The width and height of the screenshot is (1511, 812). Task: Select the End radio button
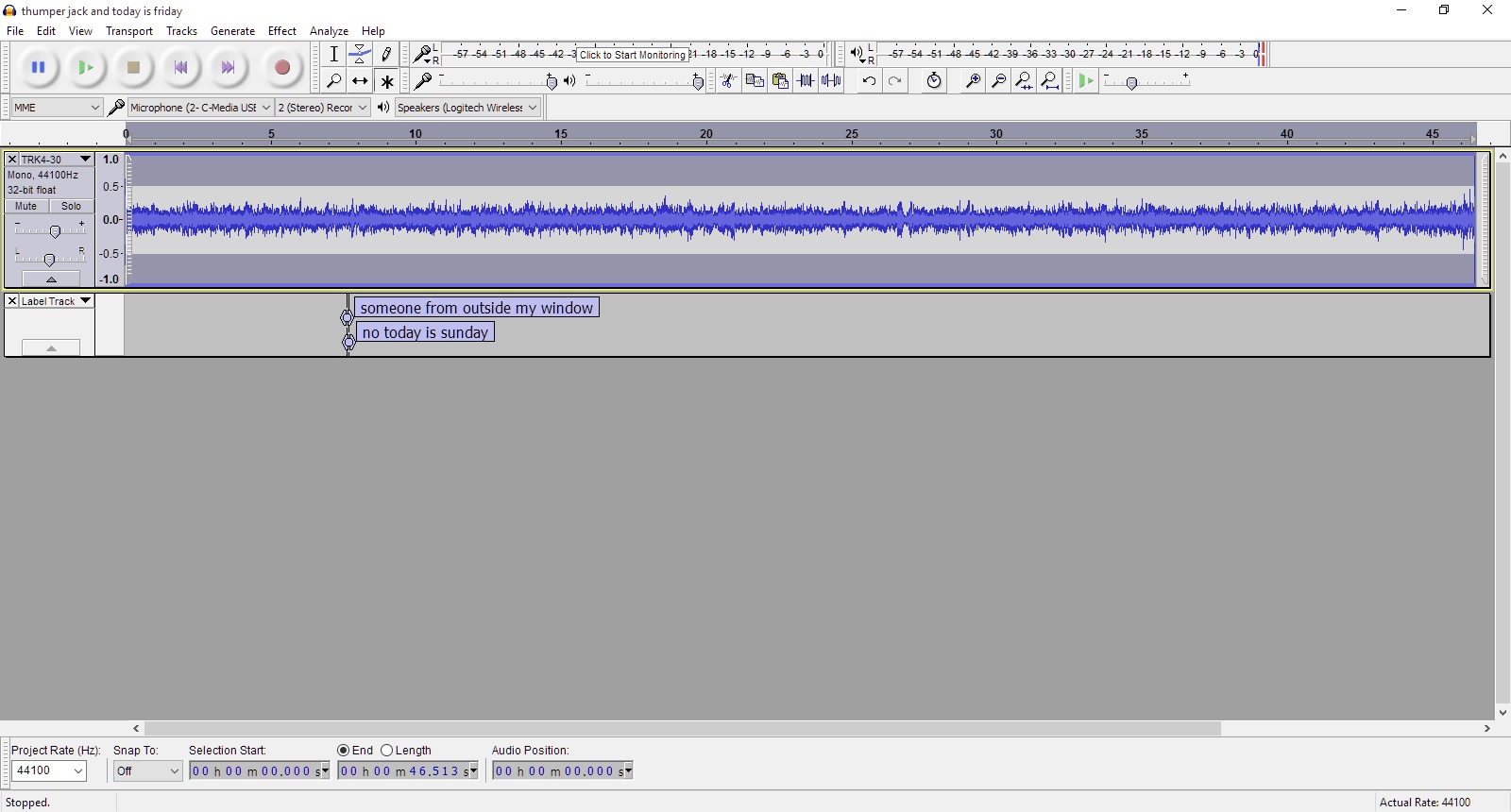(x=344, y=751)
